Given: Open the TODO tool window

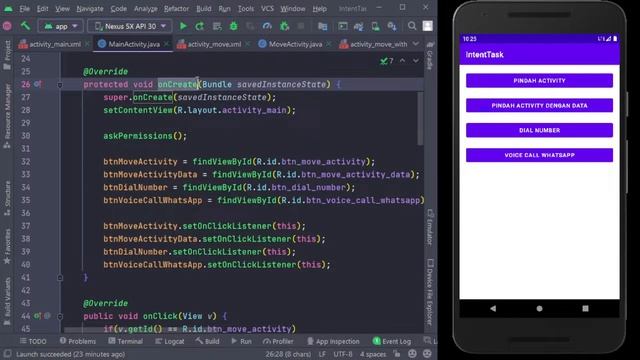Looking at the screenshot, I should pyautogui.click(x=33, y=341).
